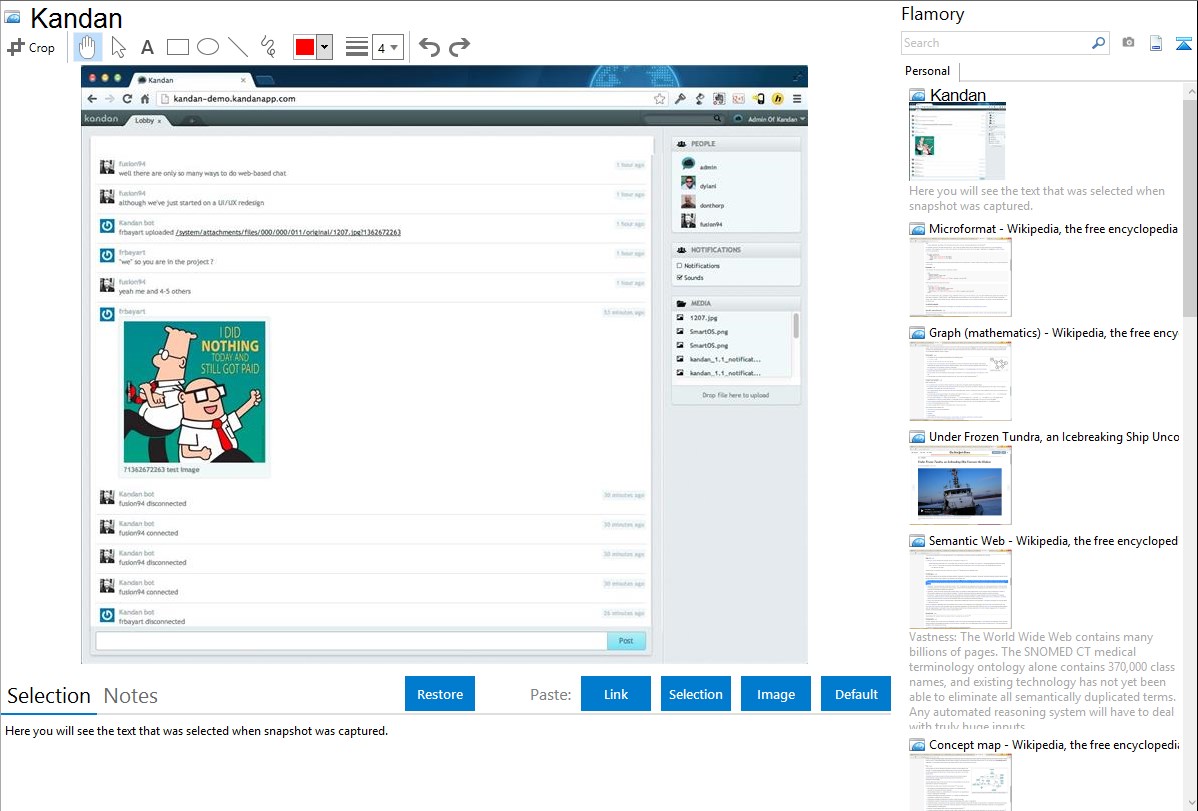Click the browser reload icon in the snapshot
The height and width of the screenshot is (811, 1198).
[127, 99]
